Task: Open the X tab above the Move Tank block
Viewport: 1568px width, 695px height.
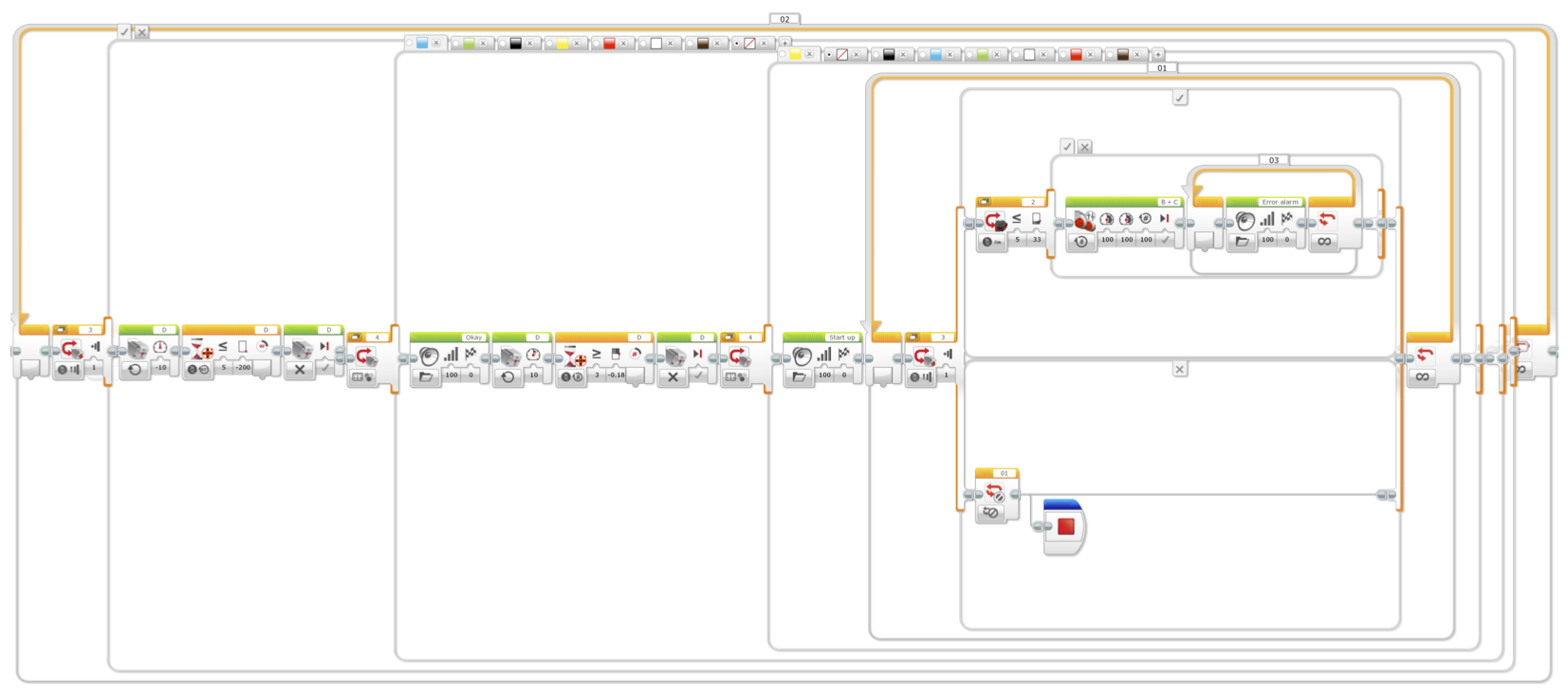Action: [x=1084, y=147]
